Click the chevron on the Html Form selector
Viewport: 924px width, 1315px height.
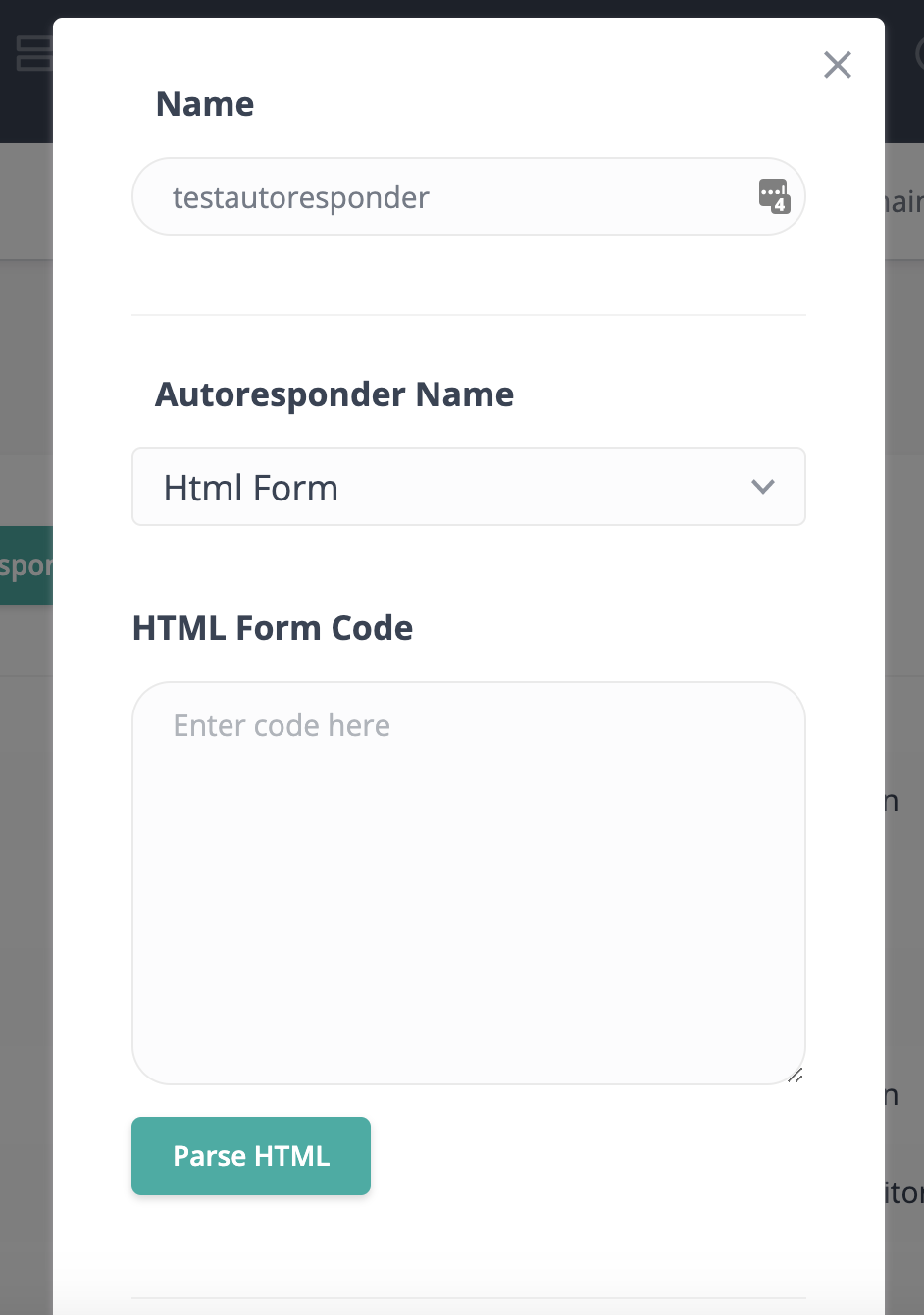coord(762,485)
